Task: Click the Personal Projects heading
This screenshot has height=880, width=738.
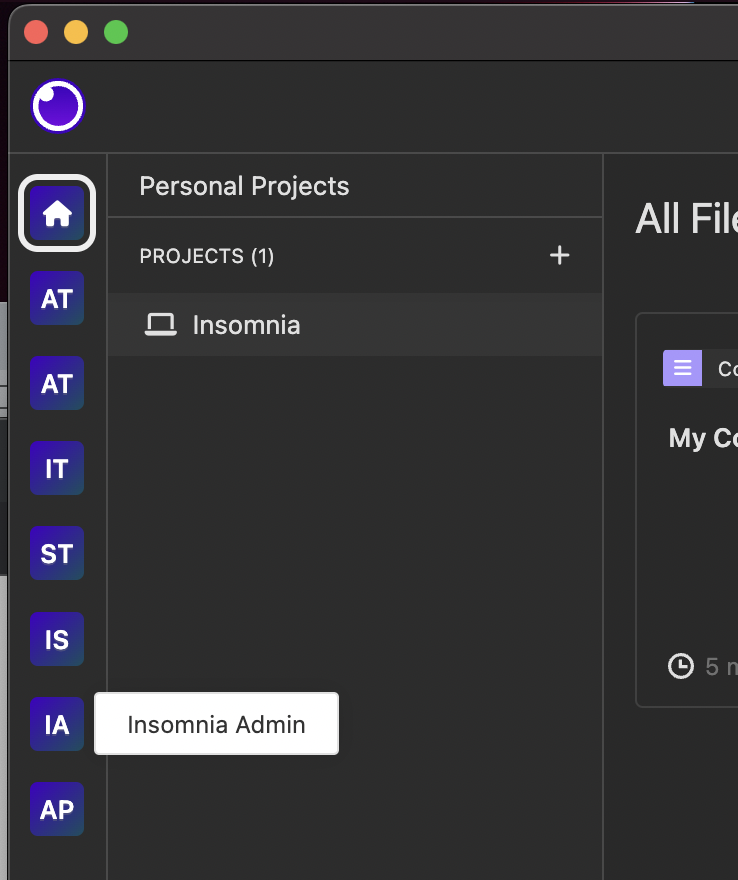Action: pyautogui.click(x=244, y=186)
